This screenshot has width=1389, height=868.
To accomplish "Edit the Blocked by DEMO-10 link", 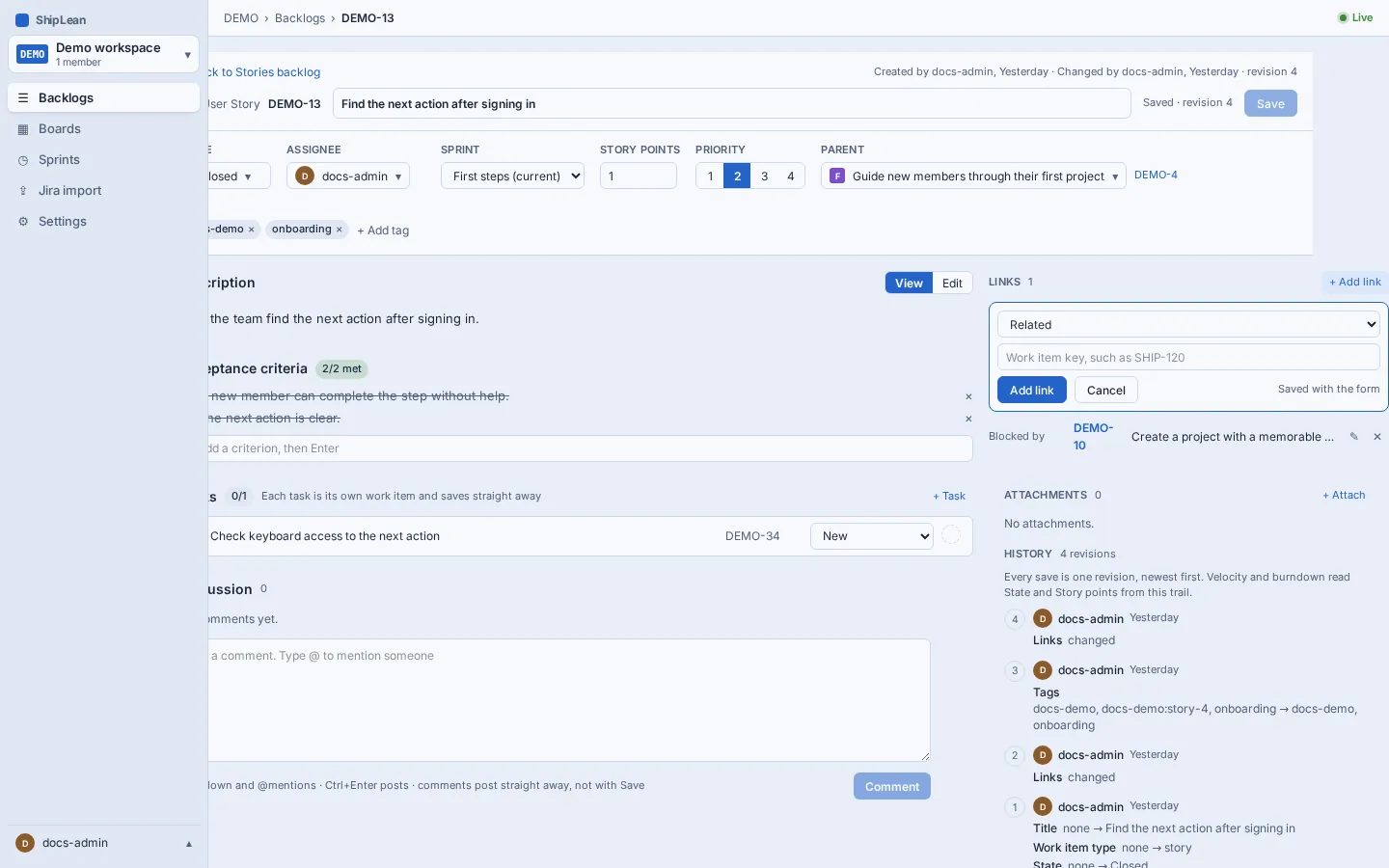I will (1354, 437).
